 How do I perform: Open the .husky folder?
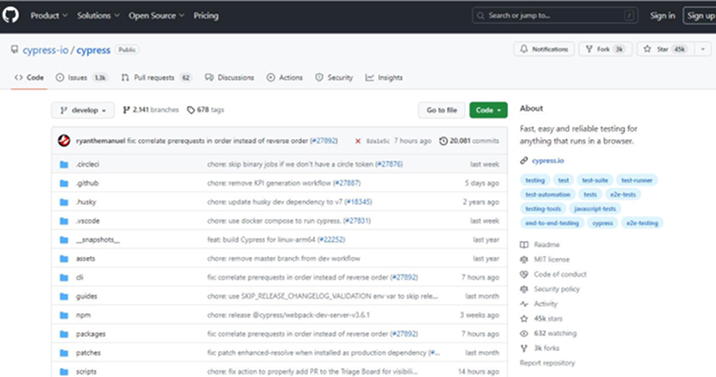pyautogui.click(x=86, y=202)
